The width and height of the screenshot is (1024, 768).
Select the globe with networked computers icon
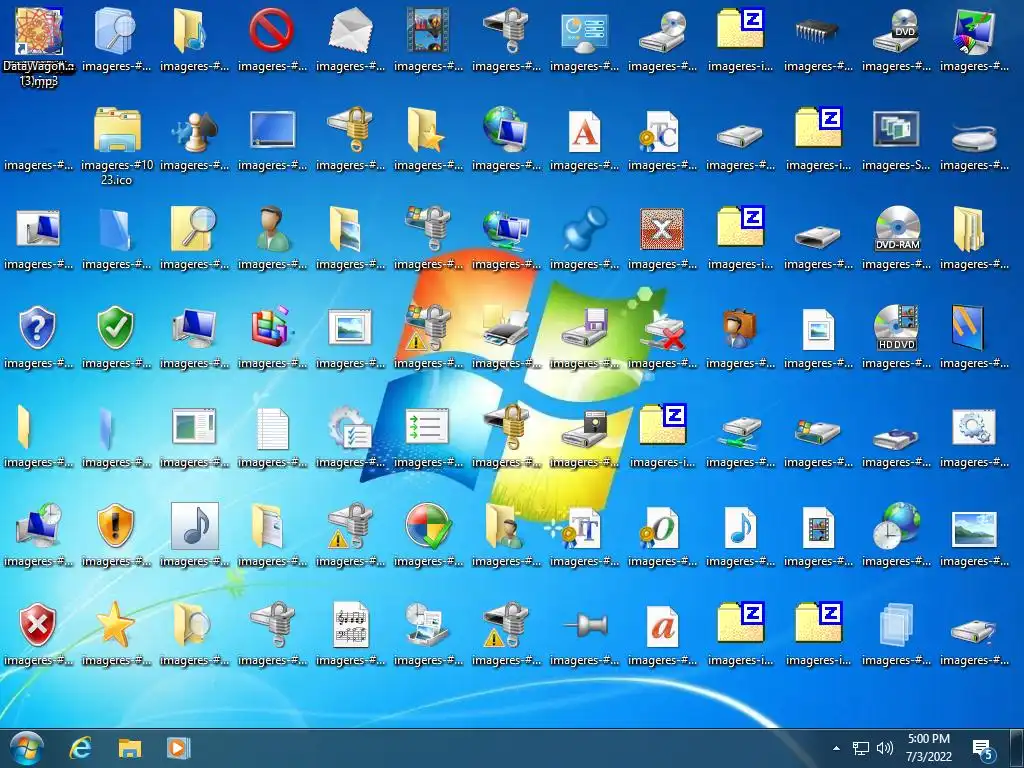[x=506, y=230]
